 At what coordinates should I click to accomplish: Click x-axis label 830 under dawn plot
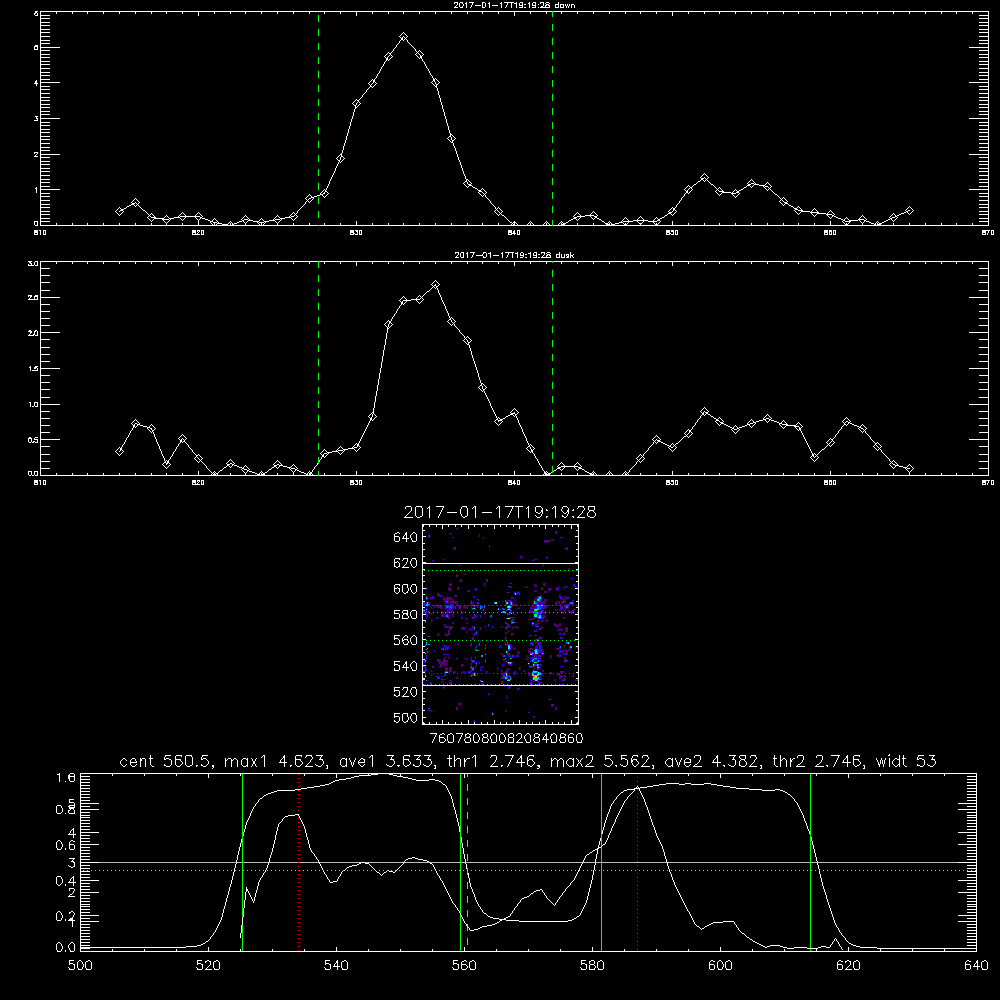[356, 233]
